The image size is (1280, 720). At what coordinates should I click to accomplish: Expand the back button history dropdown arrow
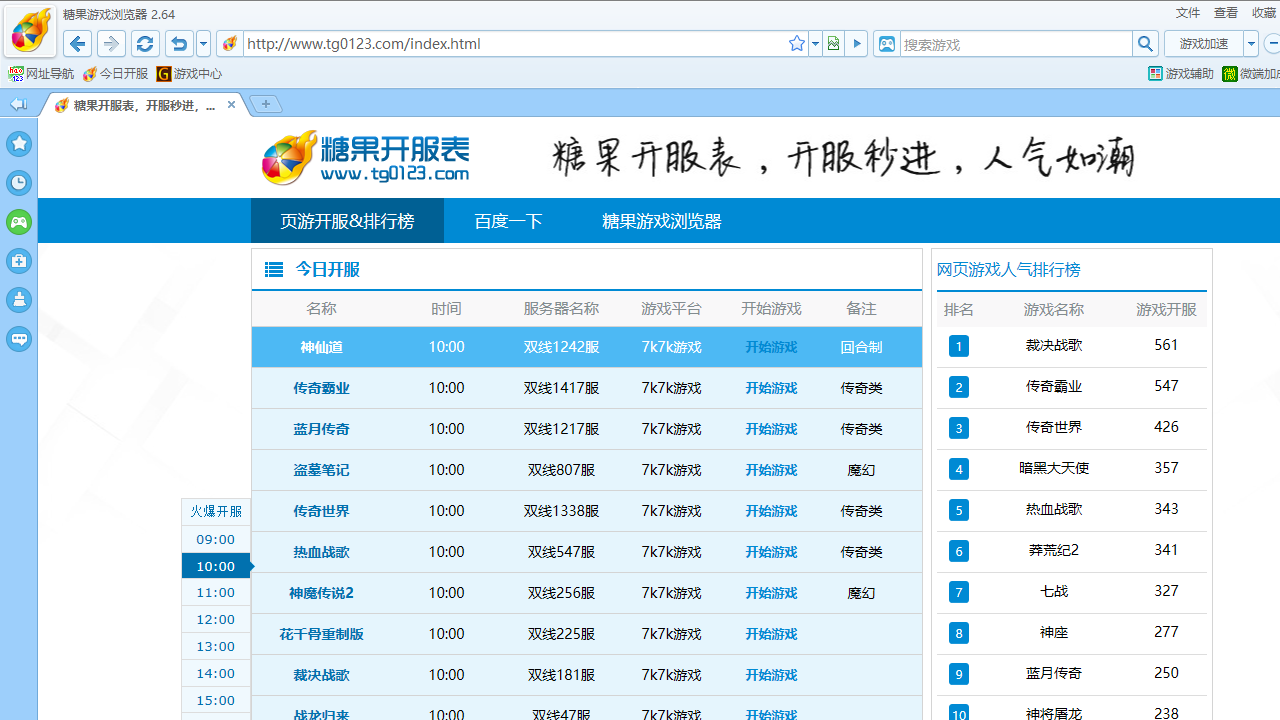pos(202,44)
